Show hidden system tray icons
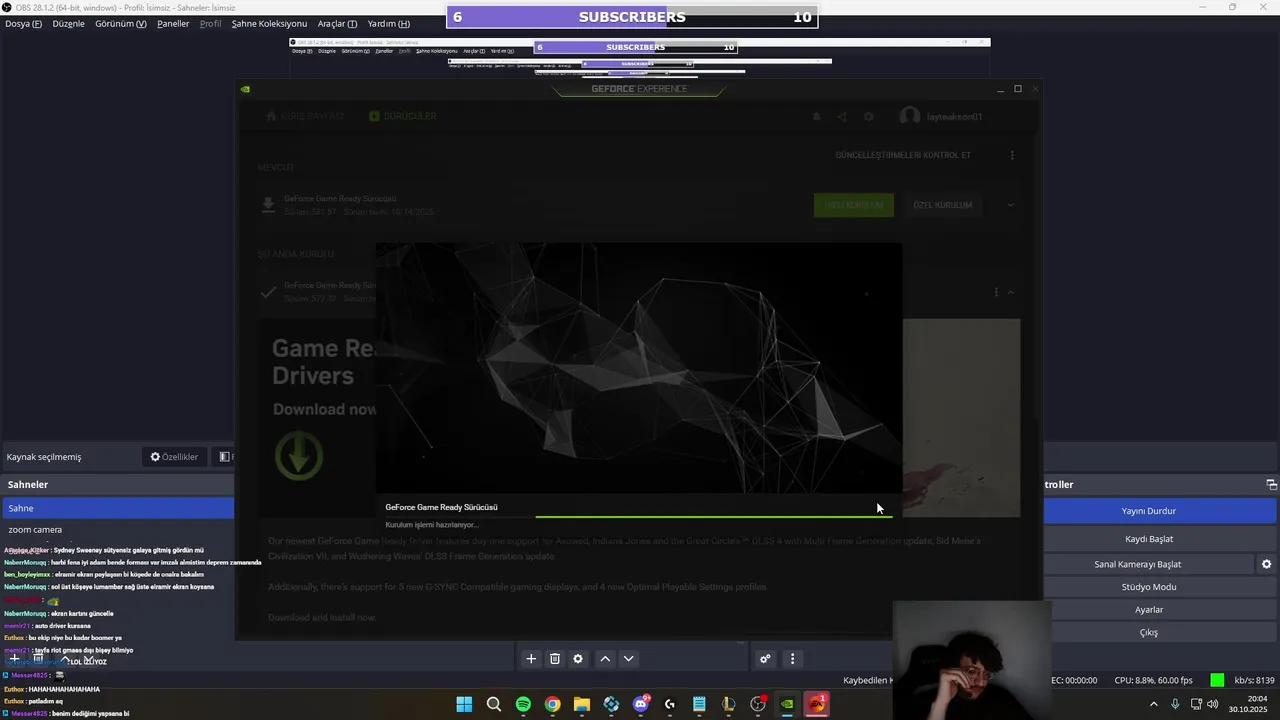Image resolution: width=1280 pixels, height=720 pixels. coord(1153,704)
